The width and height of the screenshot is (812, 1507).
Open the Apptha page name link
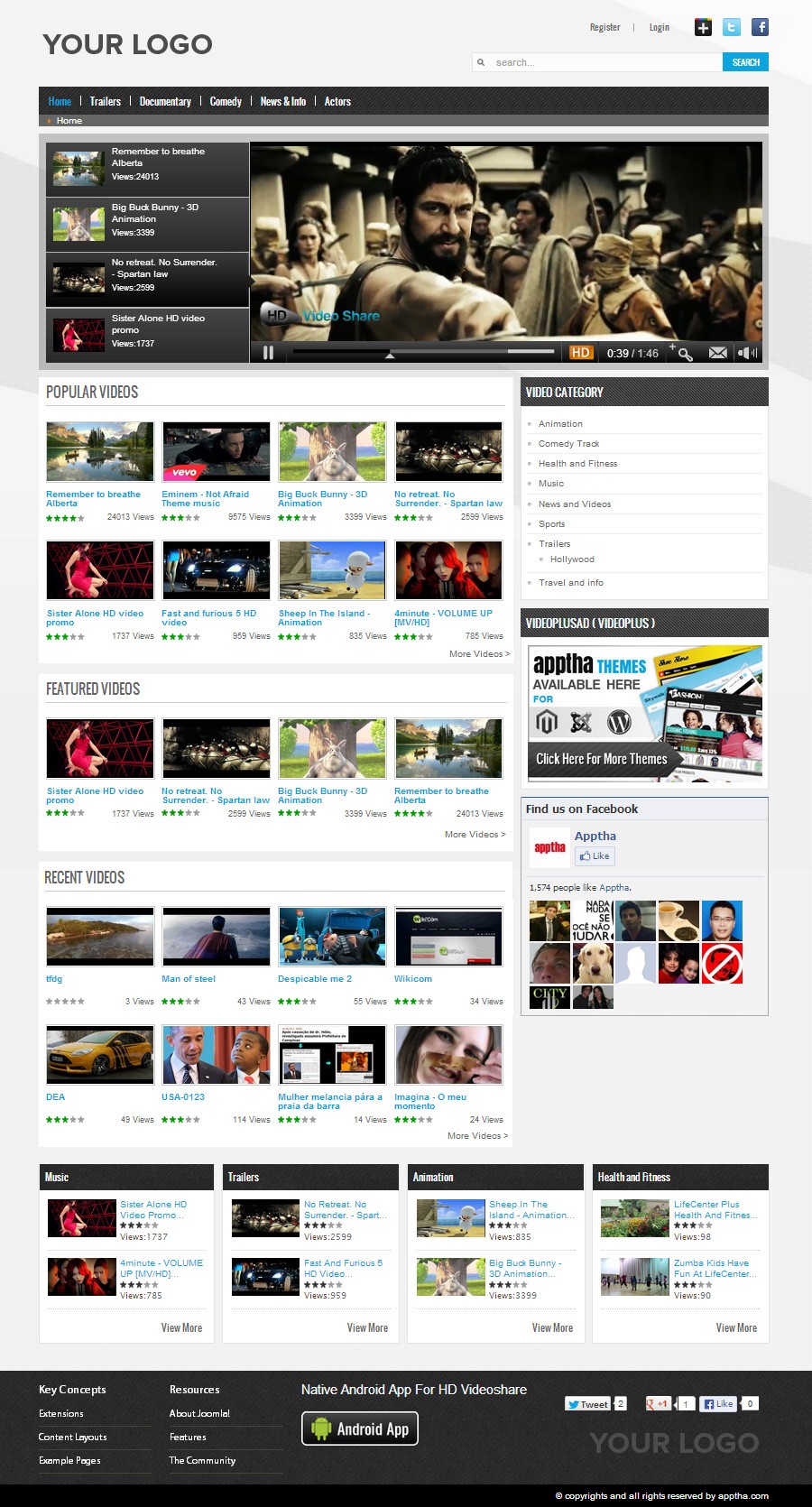tap(595, 836)
